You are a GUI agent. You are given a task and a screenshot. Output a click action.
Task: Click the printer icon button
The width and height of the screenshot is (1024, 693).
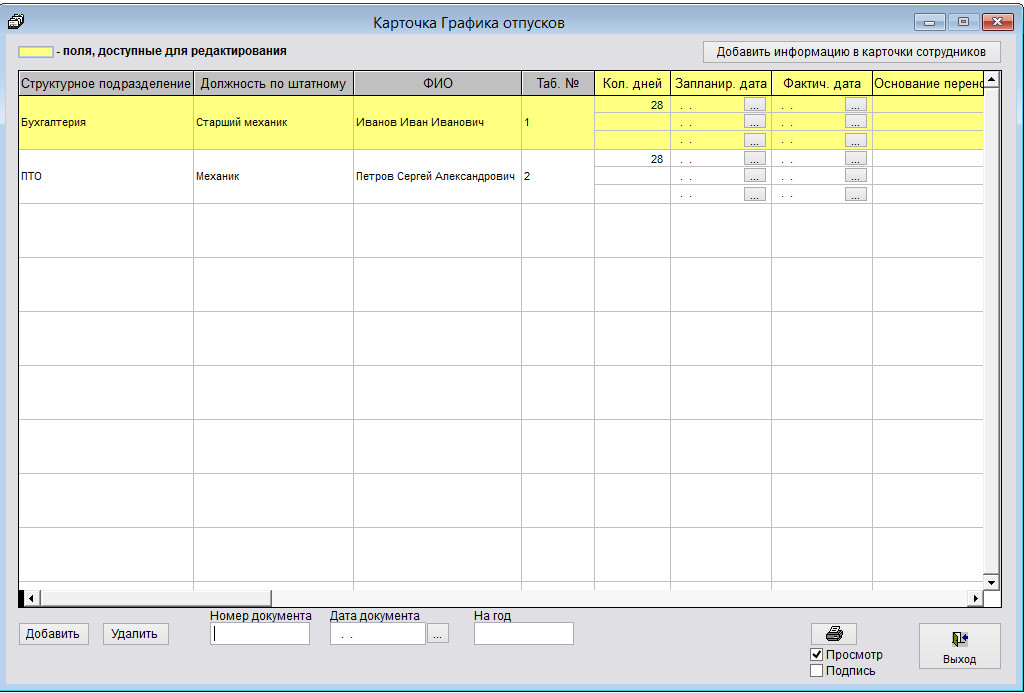[833, 634]
